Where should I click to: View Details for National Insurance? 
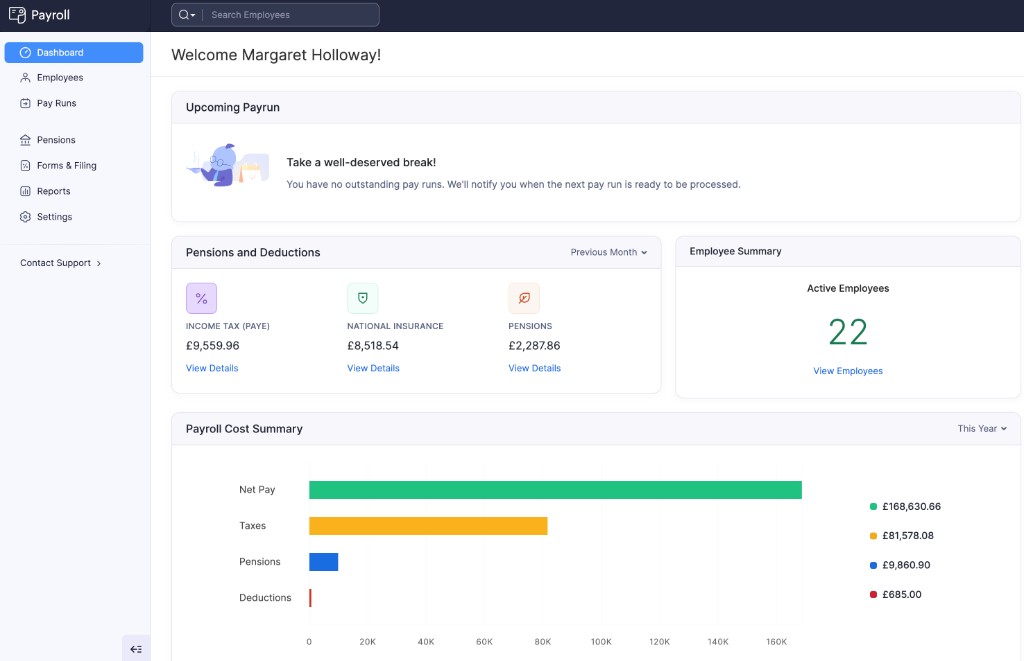click(373, 368)
